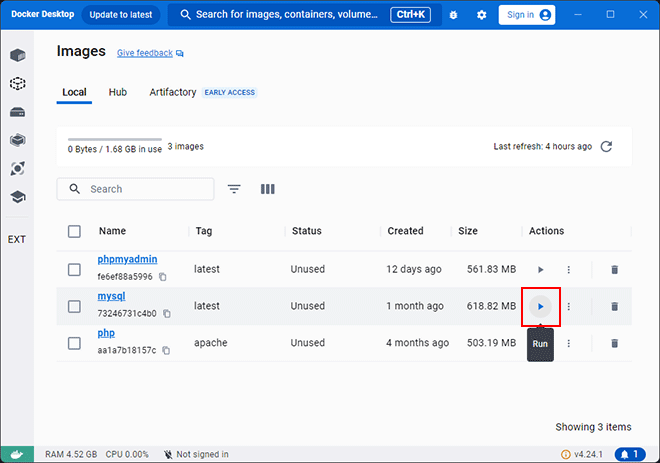Click the v4.24.1 version update indicator
Screen dimensions: 660x463
(582, 455)
